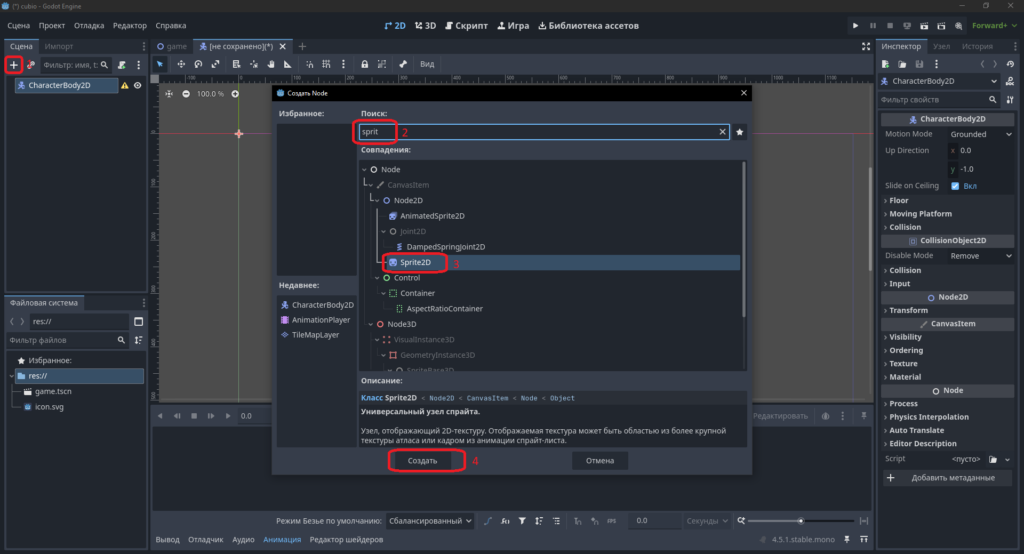Click the instance child scene link icon
This screenshot has height=554, width=1024.
click(31, 65)
